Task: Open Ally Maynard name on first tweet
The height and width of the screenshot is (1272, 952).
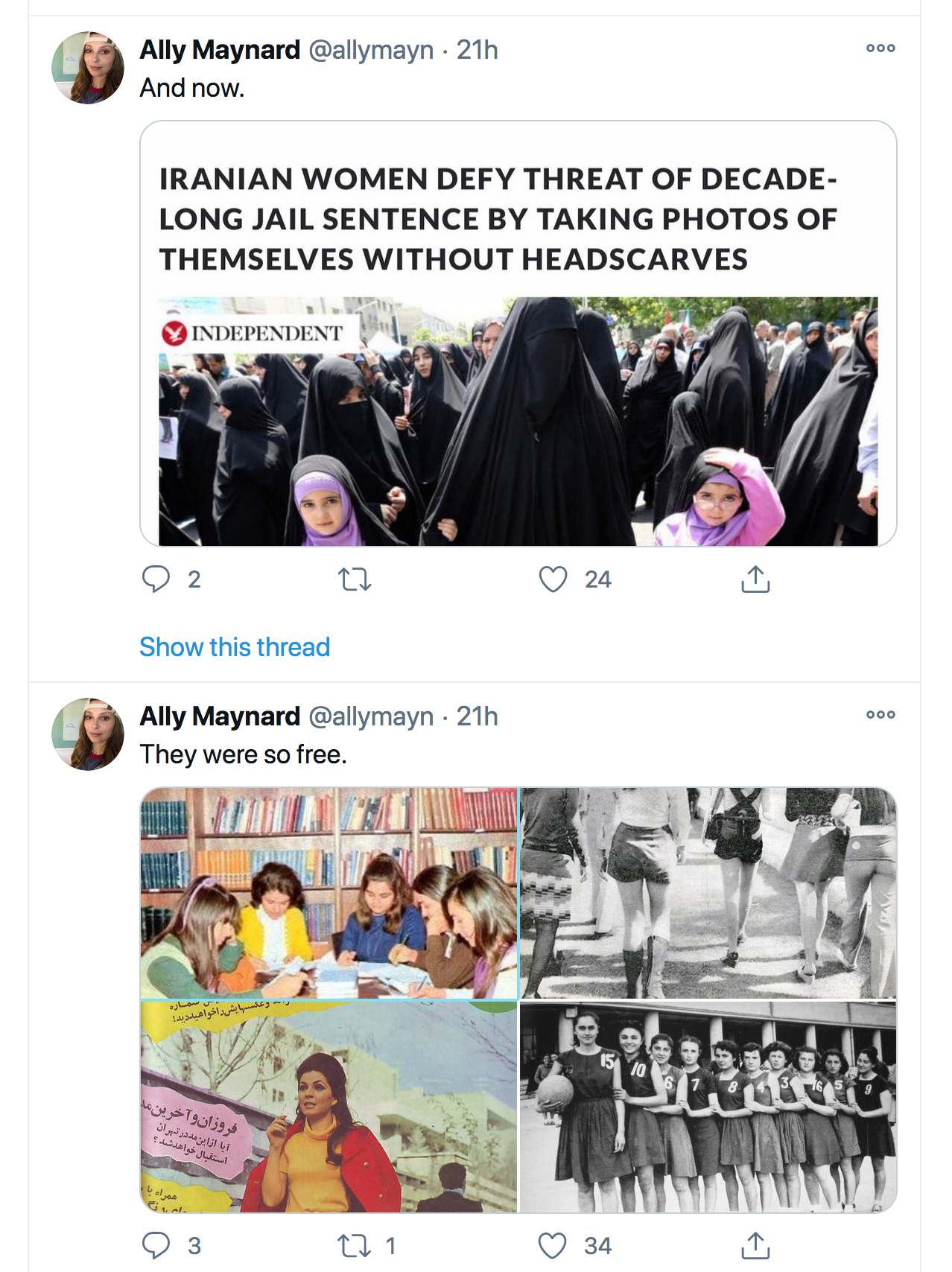Action: (x=220, y=50)
